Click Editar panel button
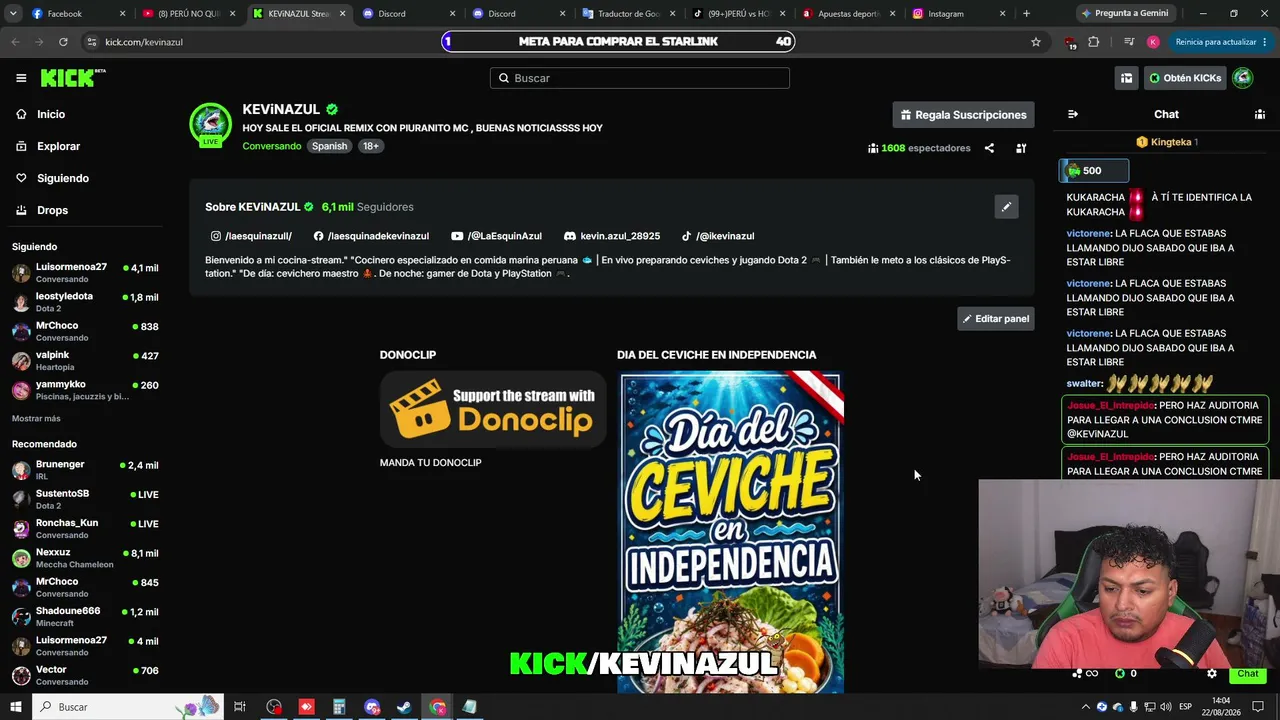 (995, 319)
